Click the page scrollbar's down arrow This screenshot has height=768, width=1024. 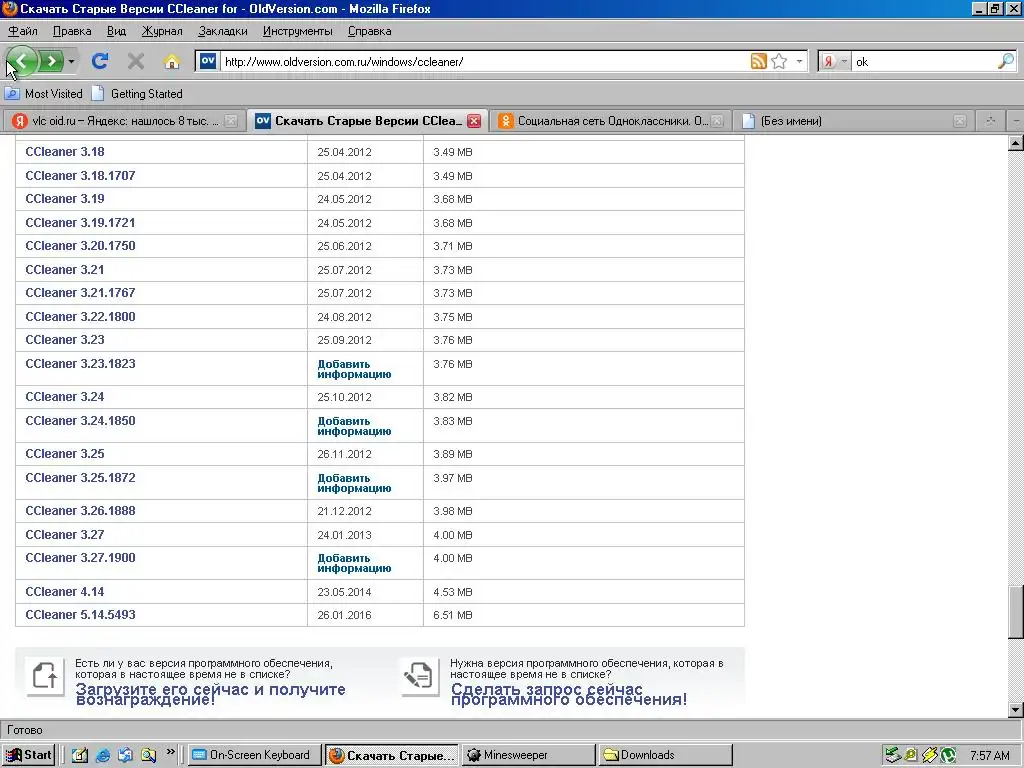(x=1016, y=709)
